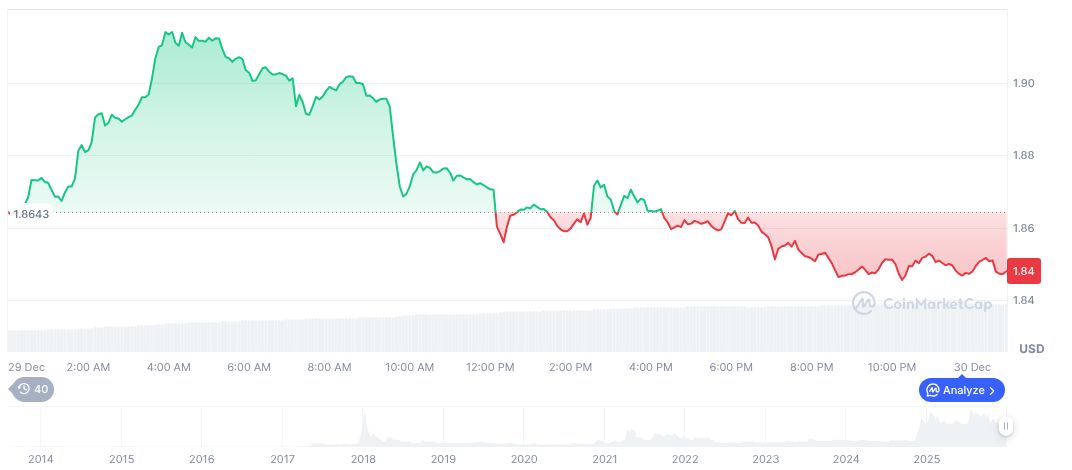Click the 1.90 price axis label
Image resolution: width=1072 pixels, height=470 pixels.
point(1025,83)
